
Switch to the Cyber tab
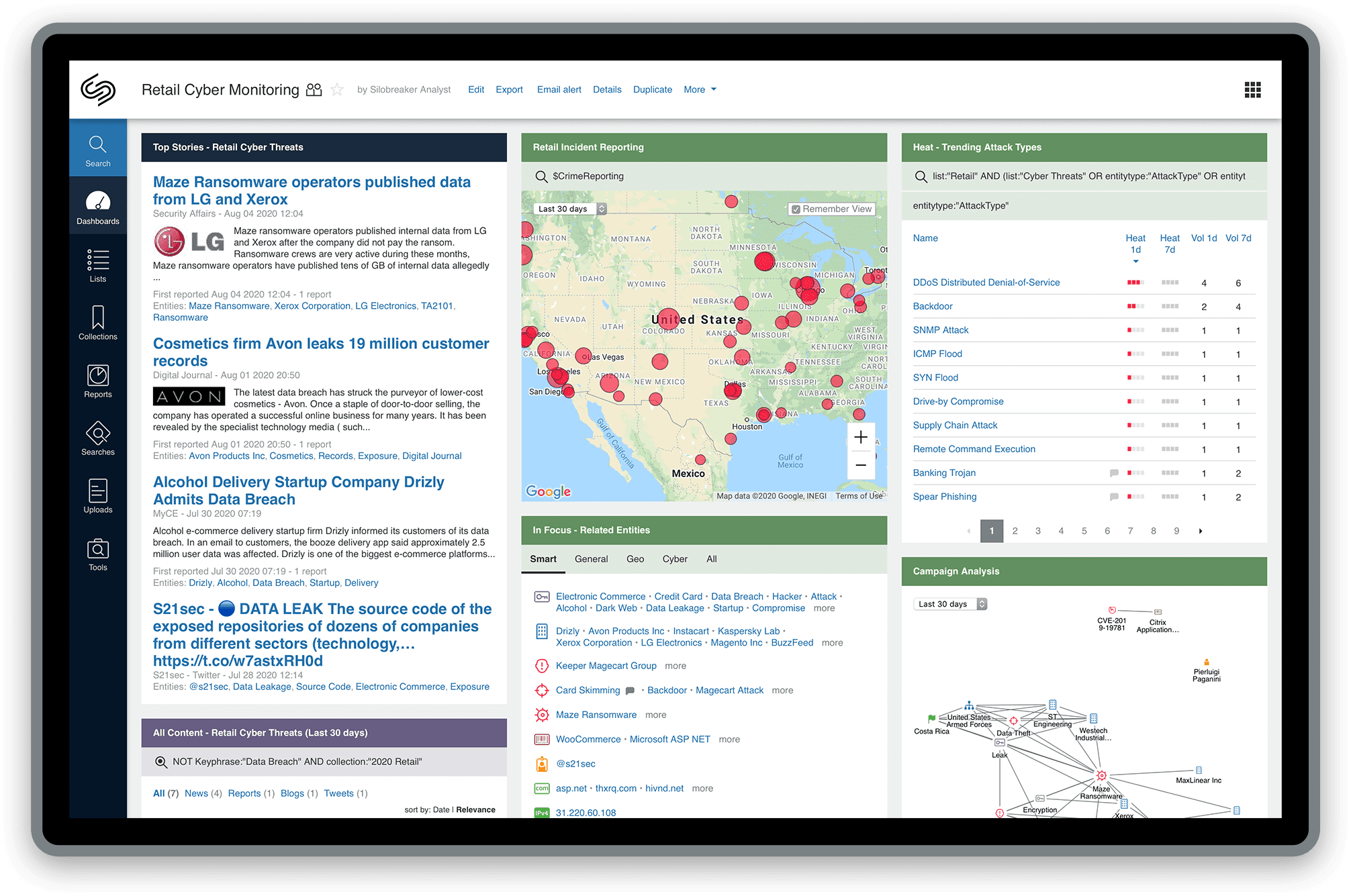(x=675, y=559)
